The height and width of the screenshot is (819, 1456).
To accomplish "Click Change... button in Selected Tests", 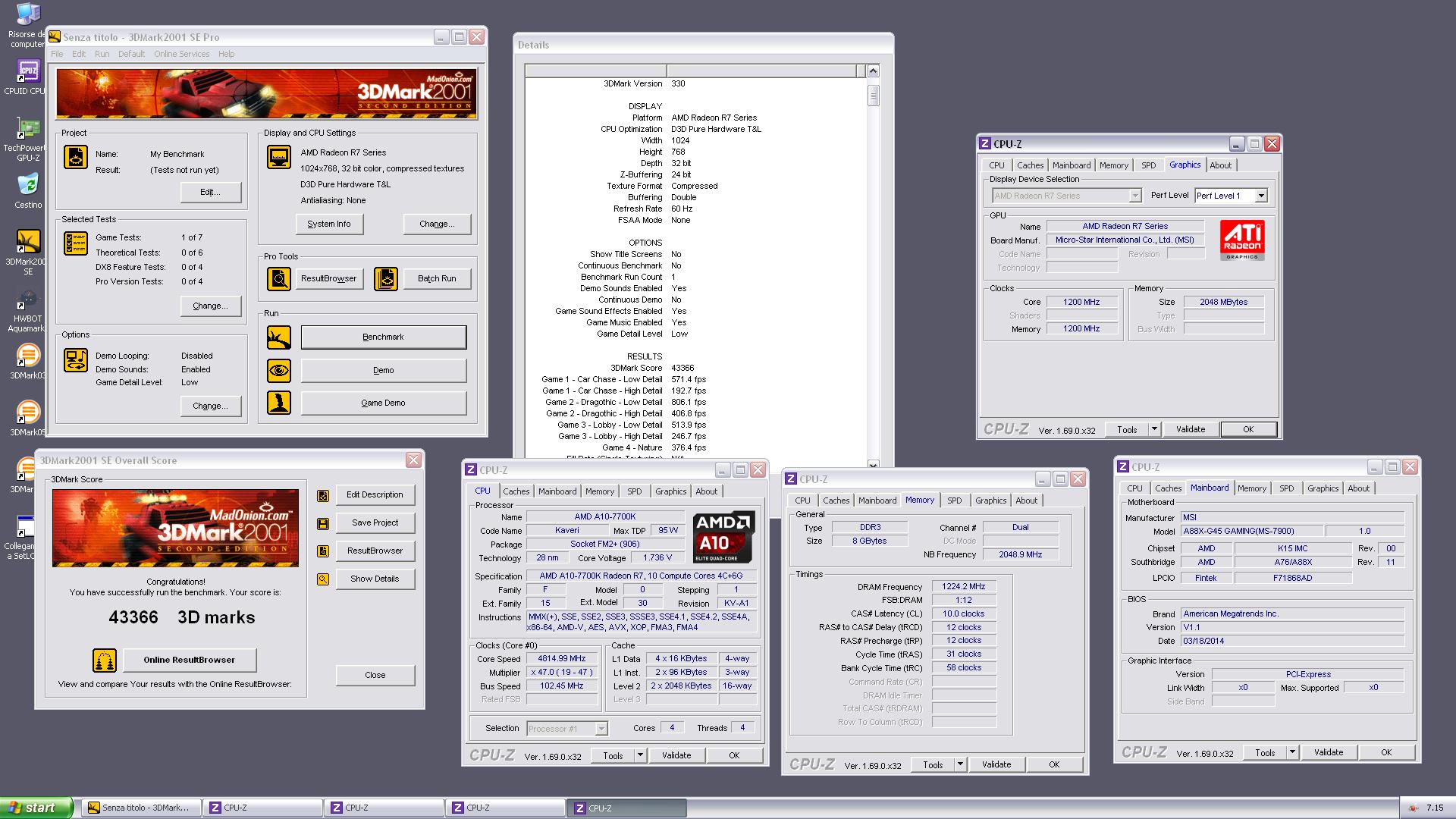I will click(x=211, y=306).
